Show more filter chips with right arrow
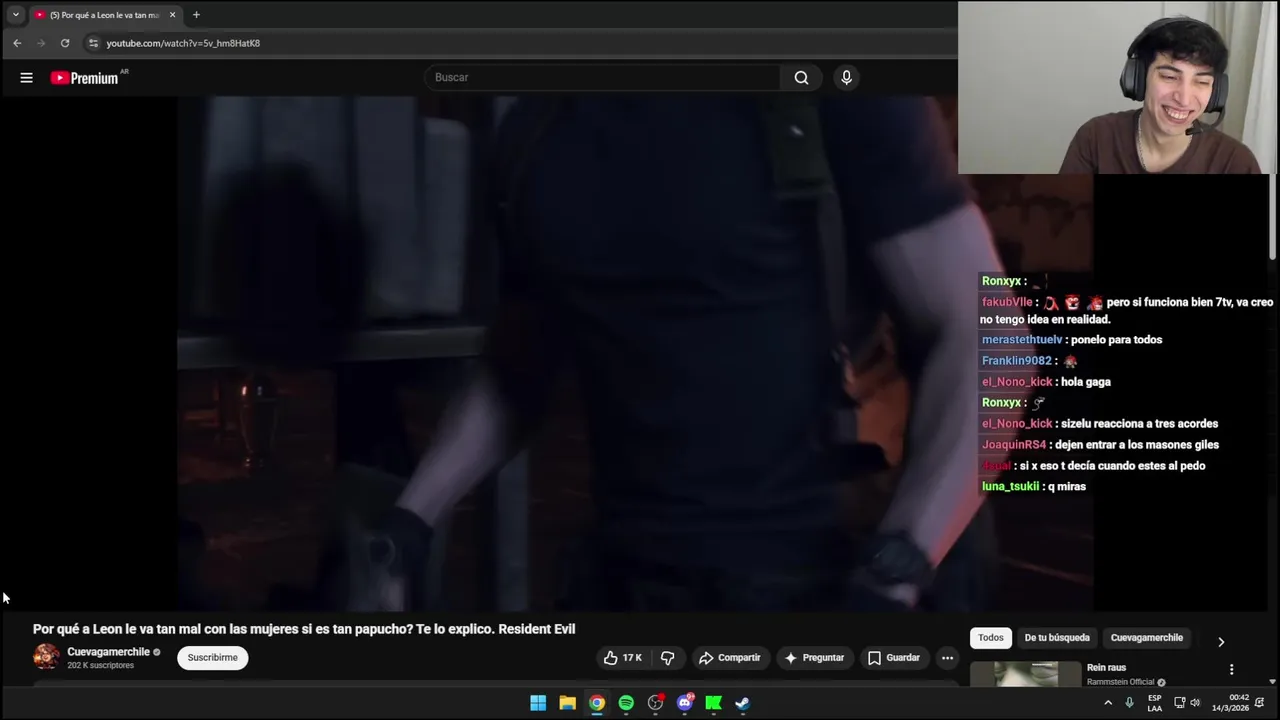 [1220, 642]
